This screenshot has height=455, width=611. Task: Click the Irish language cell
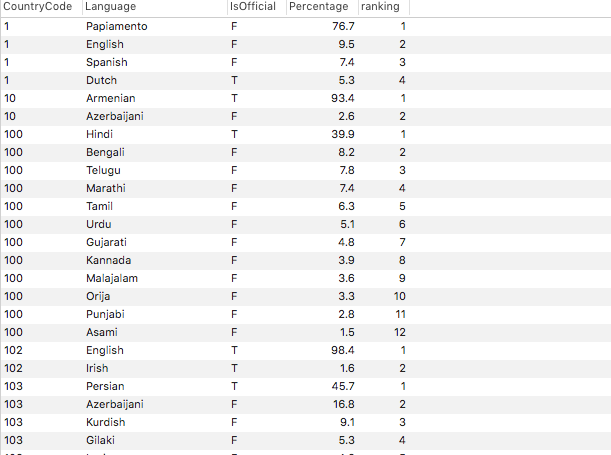click(97, 368)
